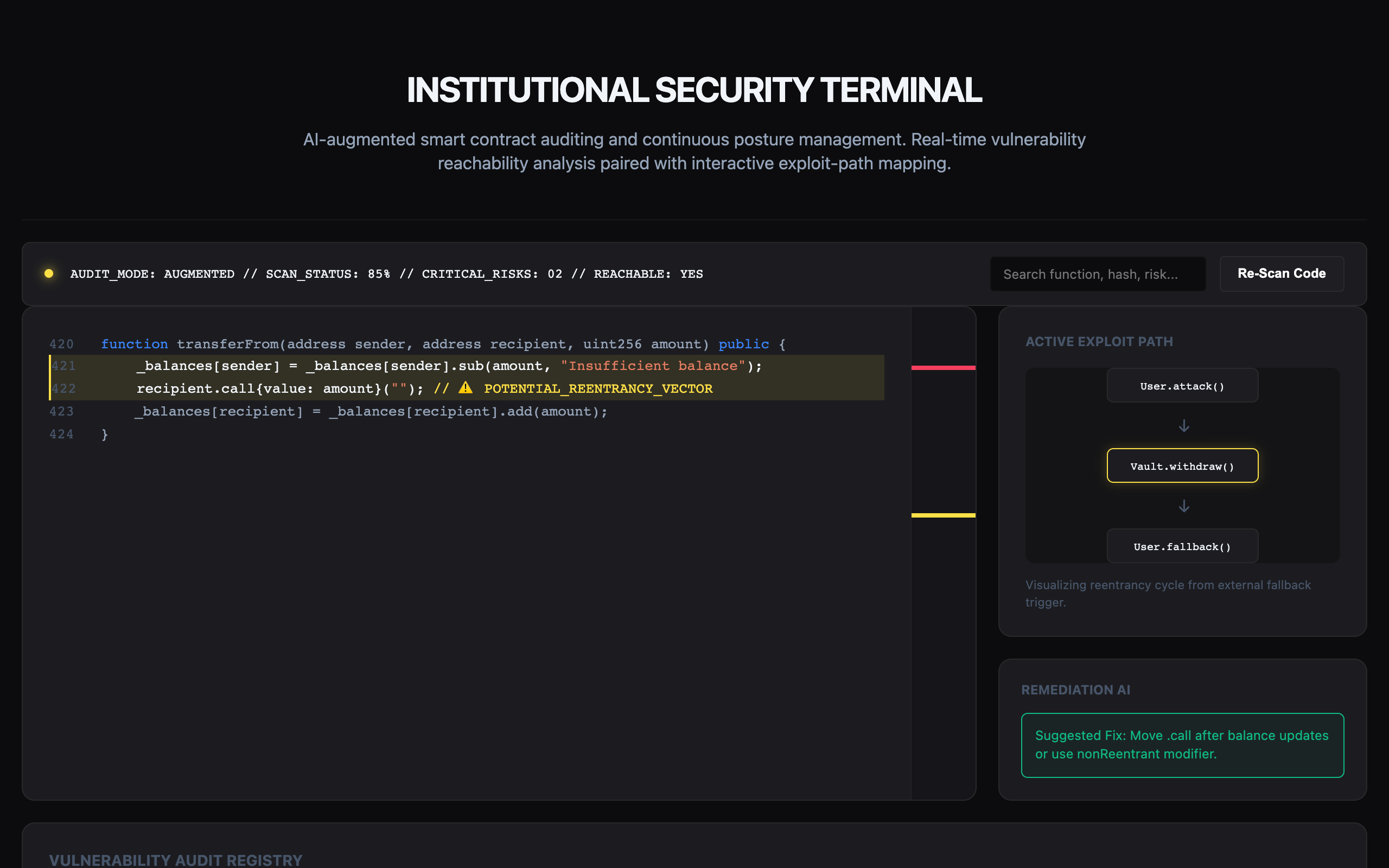The height and width of the screenshot is (868, 1389).
Task: Click the yellow warning marker in the code minimap
Action: point(943,515)
